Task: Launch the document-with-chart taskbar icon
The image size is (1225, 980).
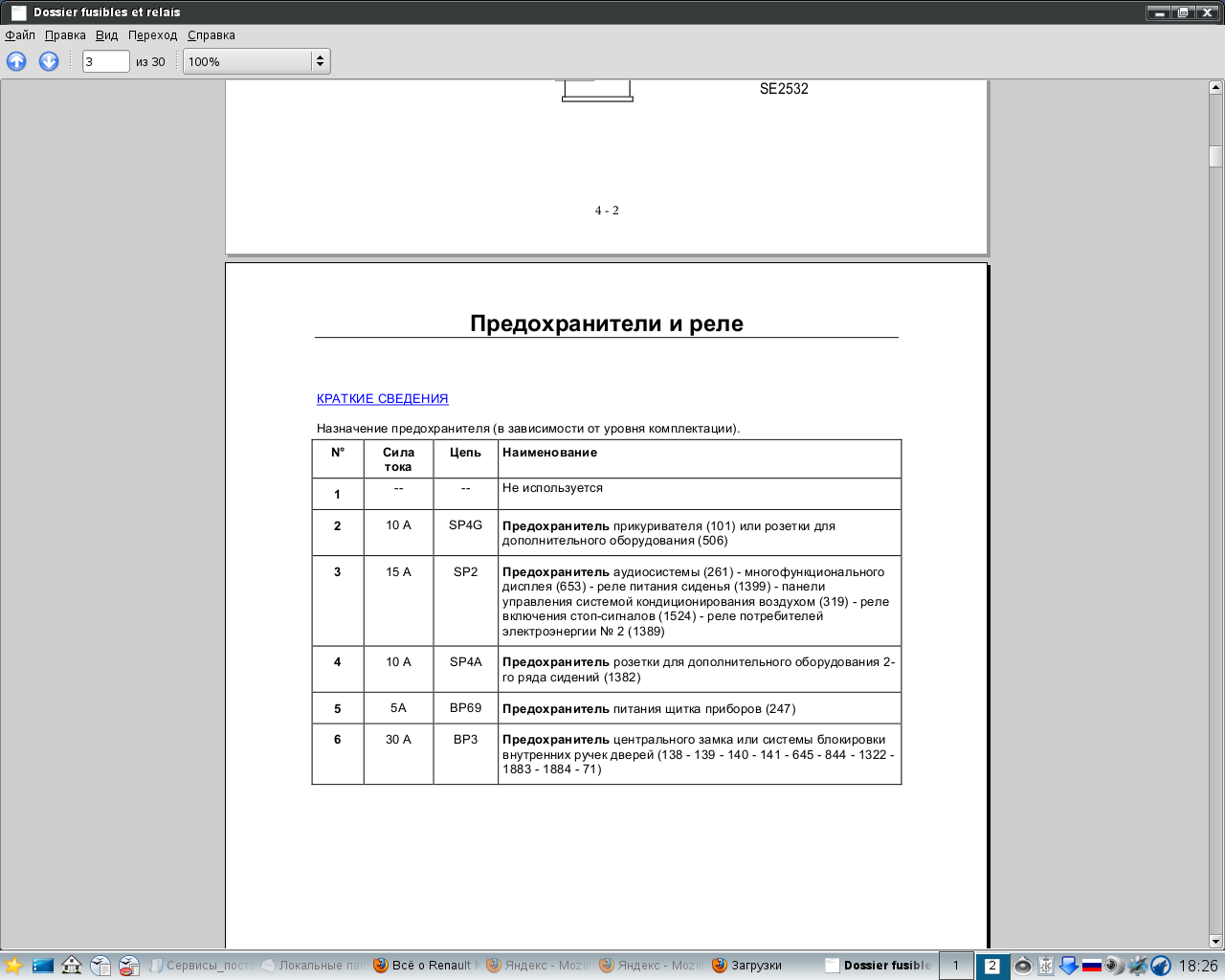Action: pos(129,965)
